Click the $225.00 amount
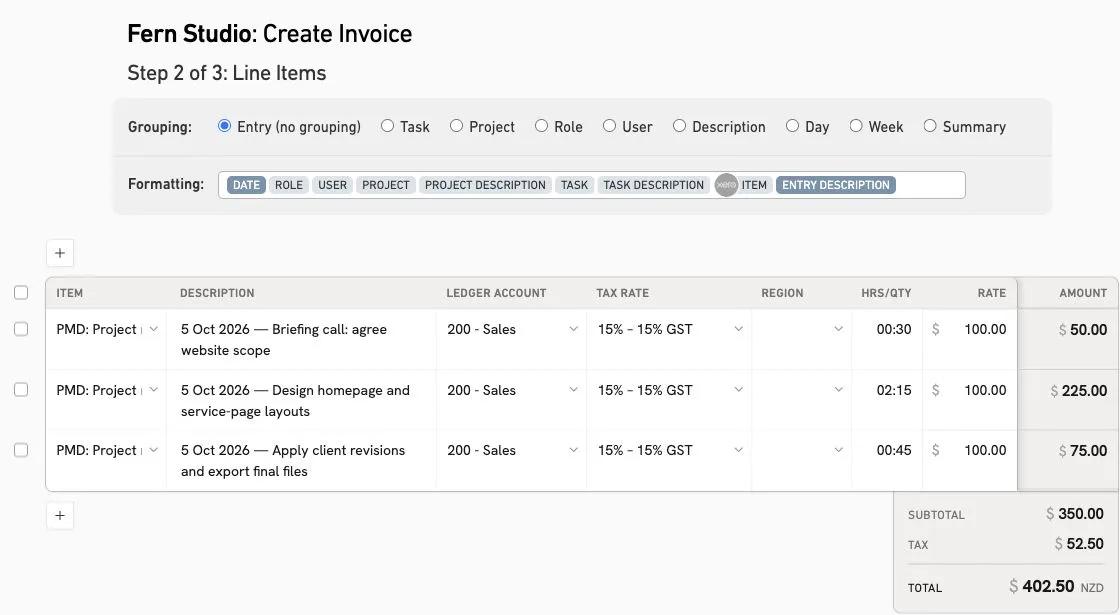1120x615 pixels. point(1079,391)
